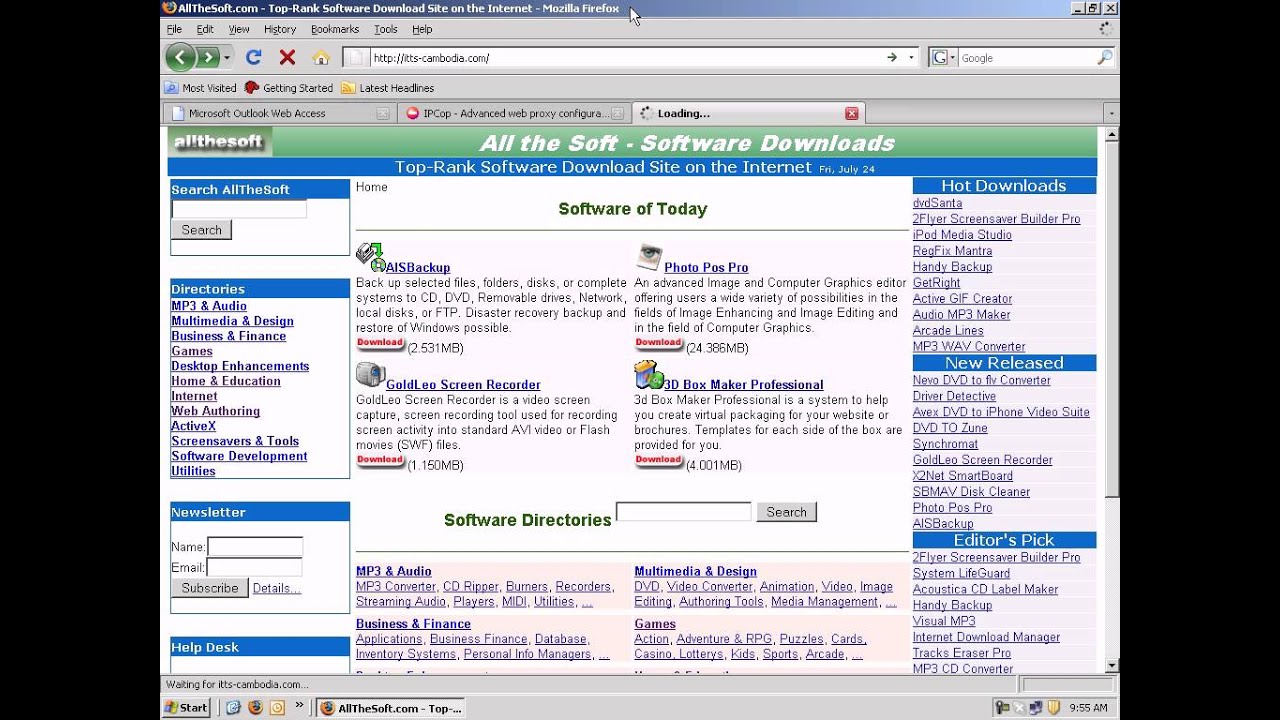This screenshot has width=1280, height=720.
Task: Open the Getting Started bookmark
Action: click(x=289, y=88)
